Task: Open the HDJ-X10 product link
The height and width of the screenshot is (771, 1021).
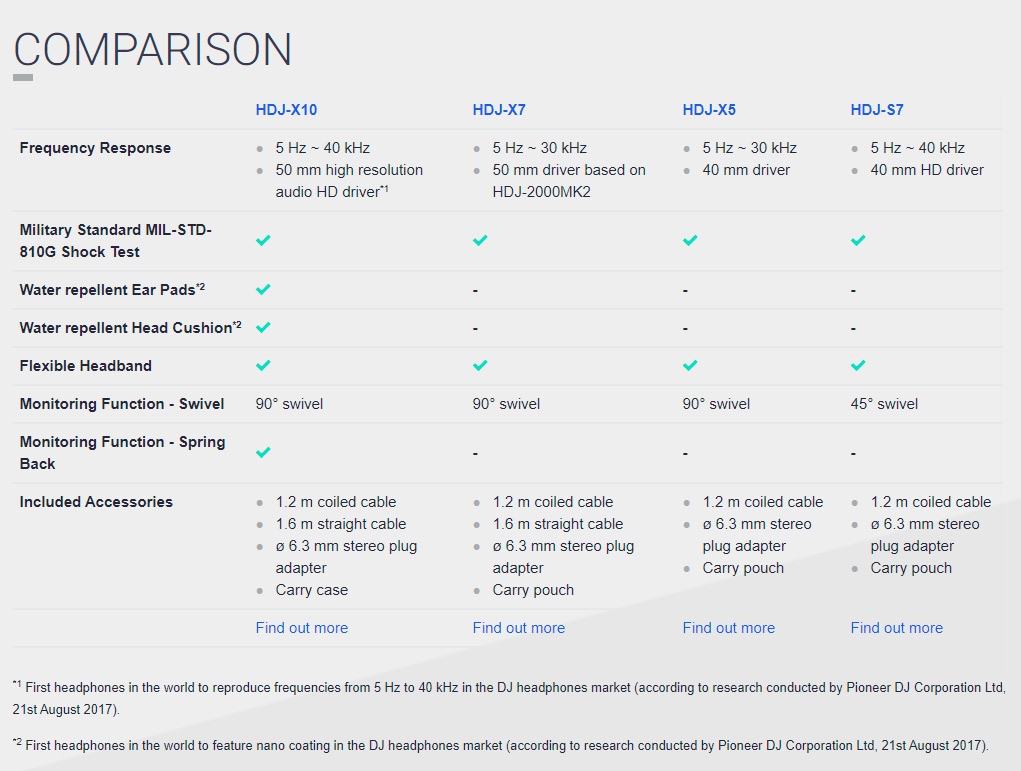Action: [x=286, y=110]
